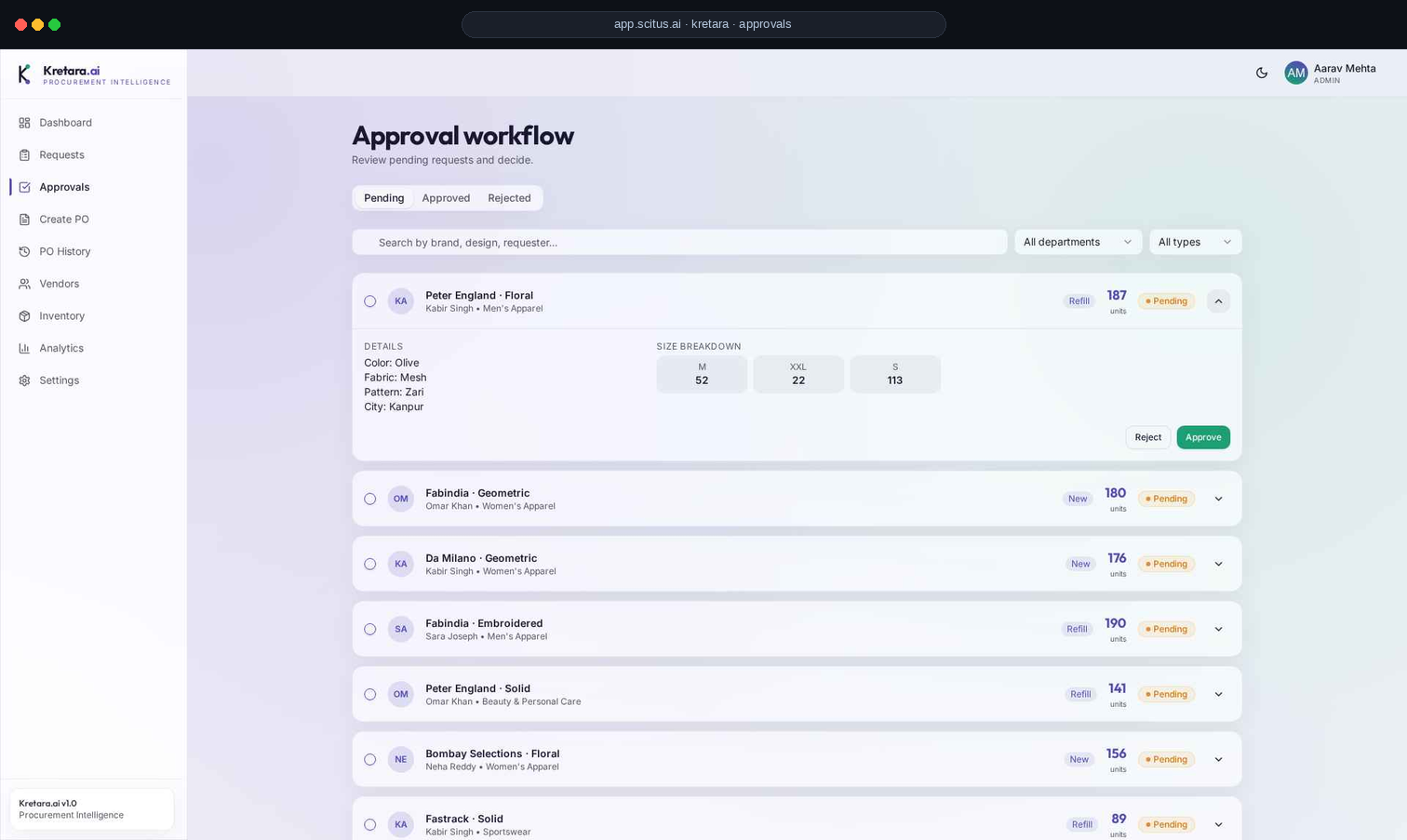The image size is (1407, 840).
Task: Expand the Peter England Solid request
Action: (1218, 694)
